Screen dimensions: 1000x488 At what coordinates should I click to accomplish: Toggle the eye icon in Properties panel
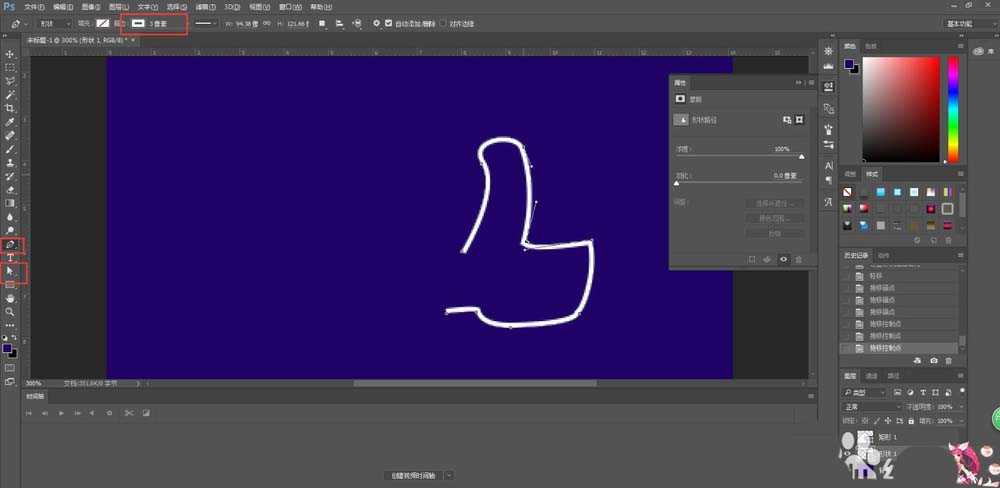(x=783, y=259)
